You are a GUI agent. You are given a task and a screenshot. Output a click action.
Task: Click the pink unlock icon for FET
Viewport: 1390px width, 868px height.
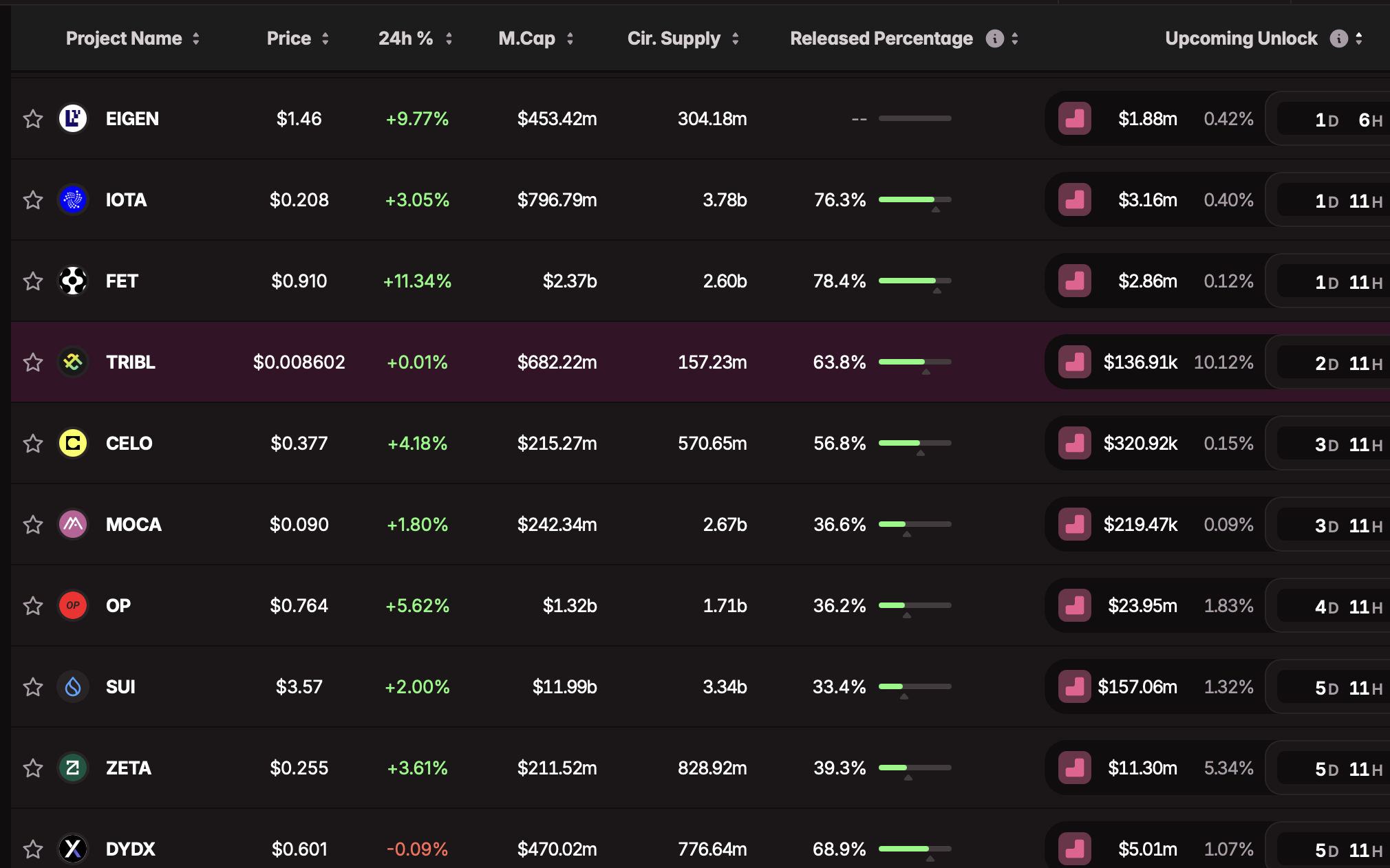[1075, 281]
